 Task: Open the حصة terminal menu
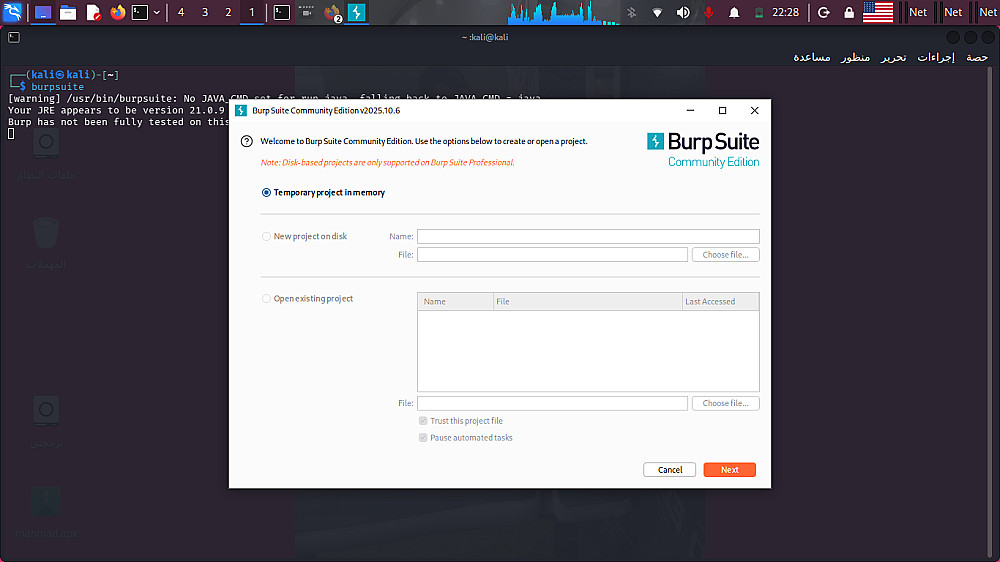[x=976, y=57]
